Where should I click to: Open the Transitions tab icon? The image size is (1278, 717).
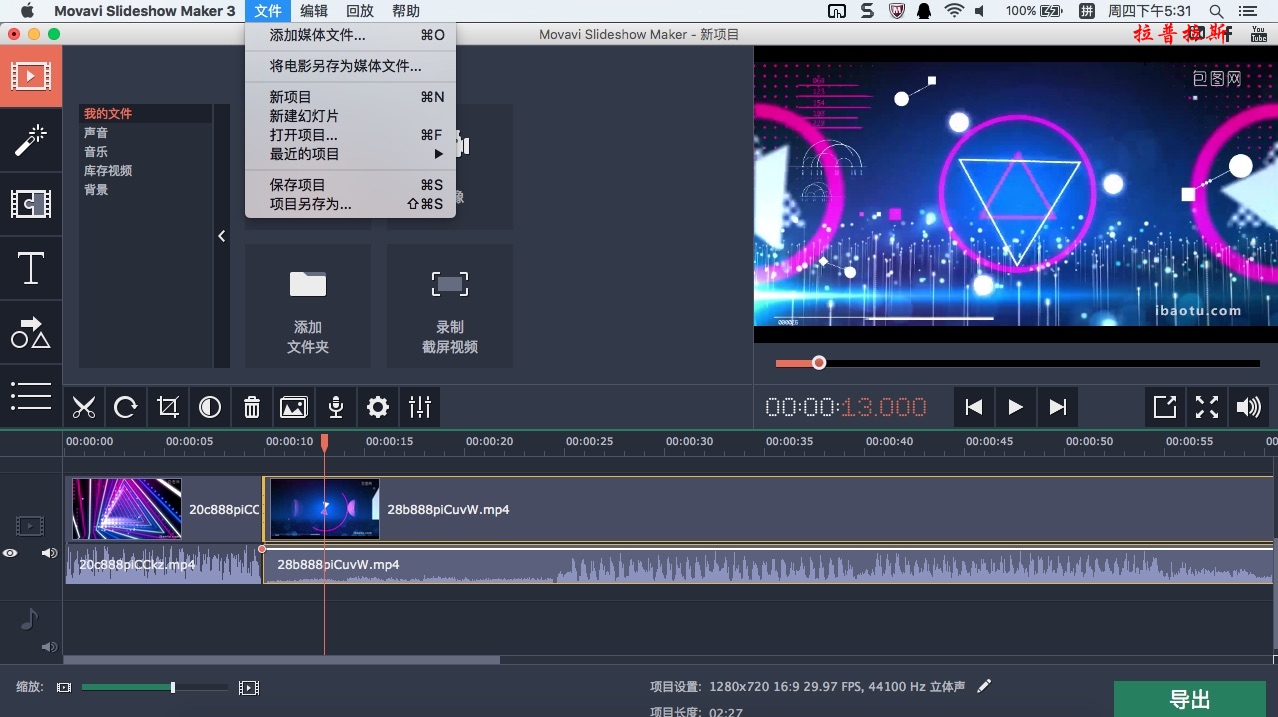tap(31, 204)
